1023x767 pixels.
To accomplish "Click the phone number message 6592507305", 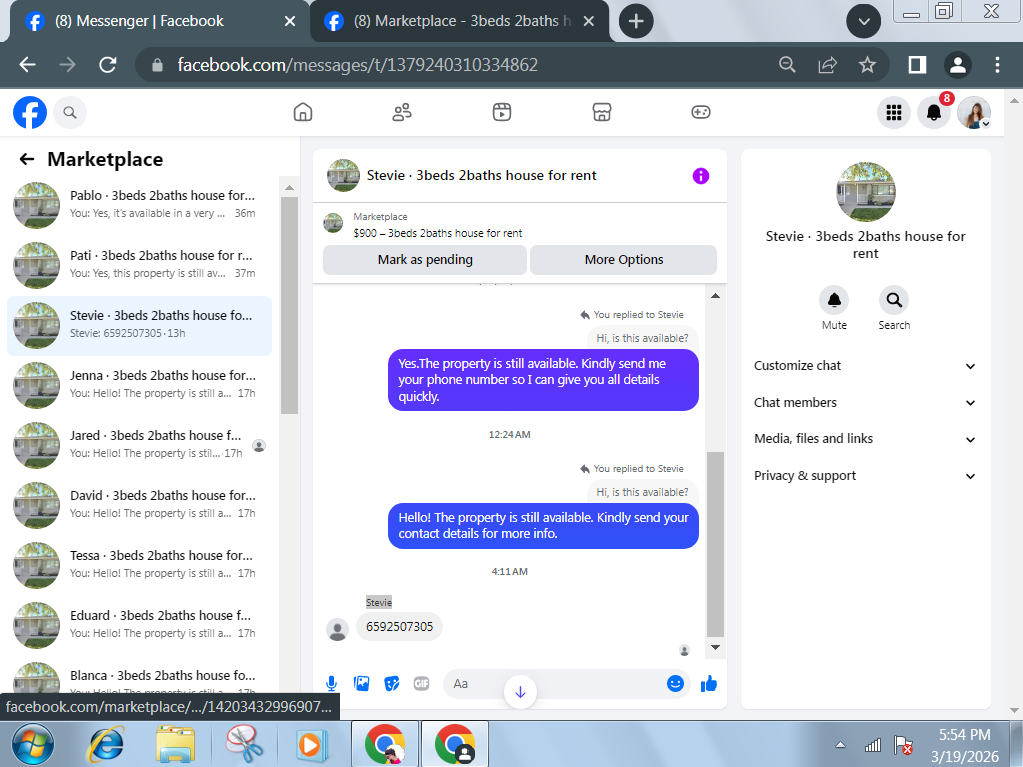I will click(399, 627).
